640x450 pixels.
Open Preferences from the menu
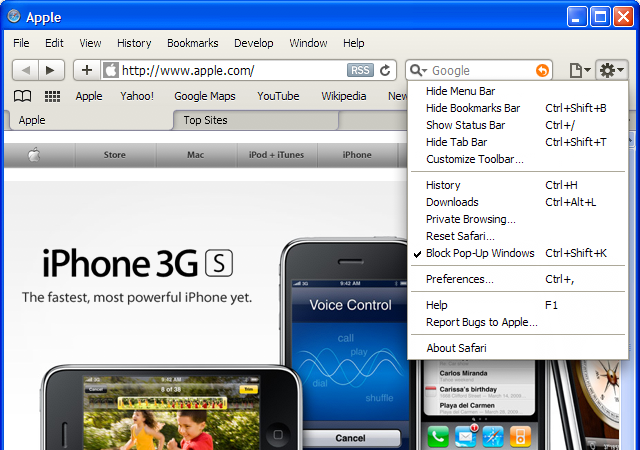(518, 279)
